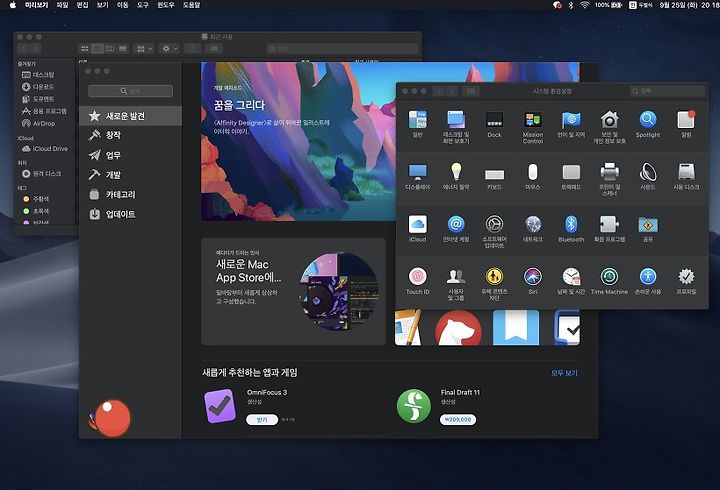
Task: Click 받기 (Get) button for OmniFocus 3
Action: pos(262,420)
